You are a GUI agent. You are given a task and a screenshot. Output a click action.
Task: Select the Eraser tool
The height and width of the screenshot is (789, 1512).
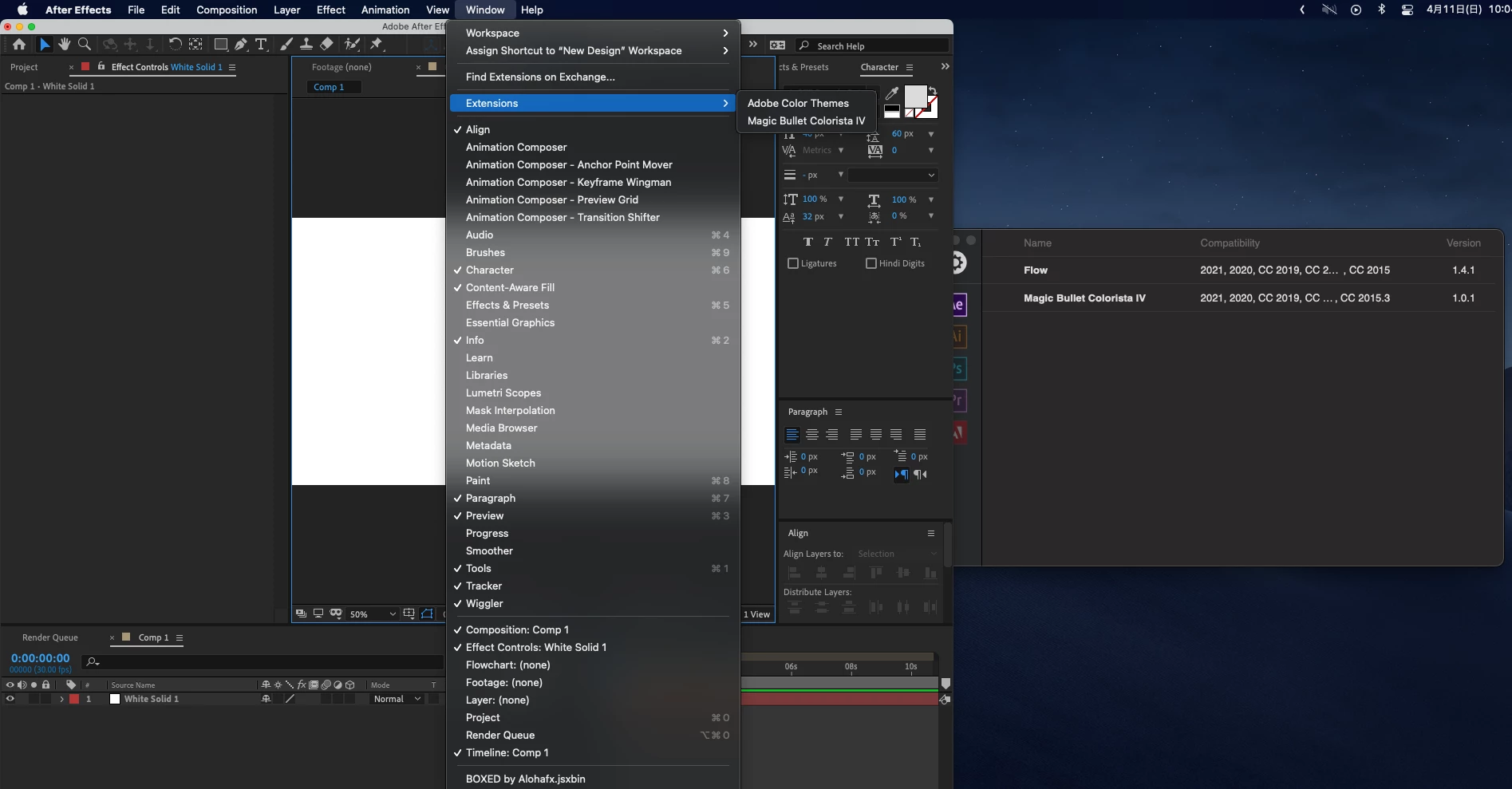tap(327, 45)
